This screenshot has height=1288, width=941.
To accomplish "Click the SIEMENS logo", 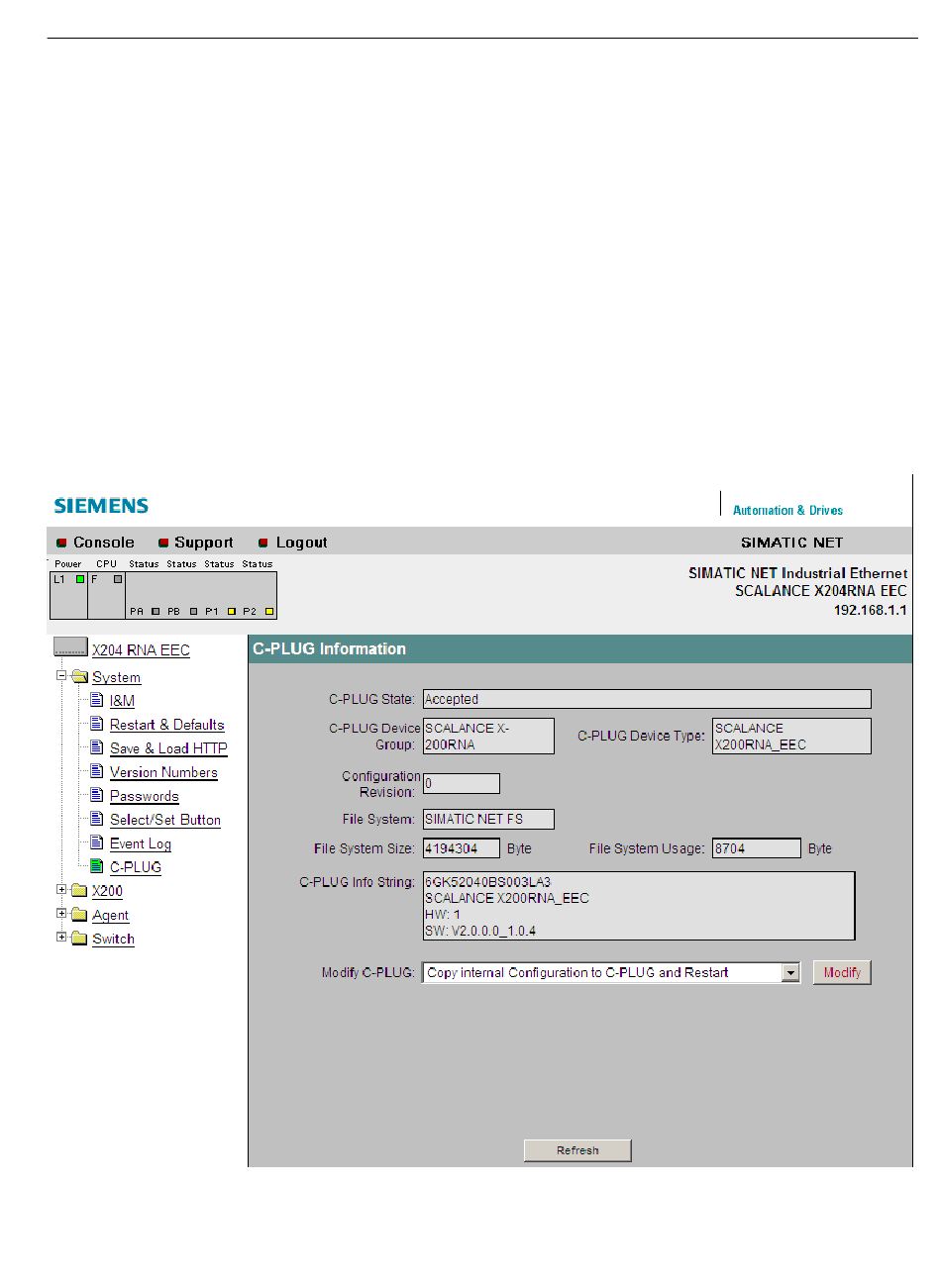I will [101, 506].
